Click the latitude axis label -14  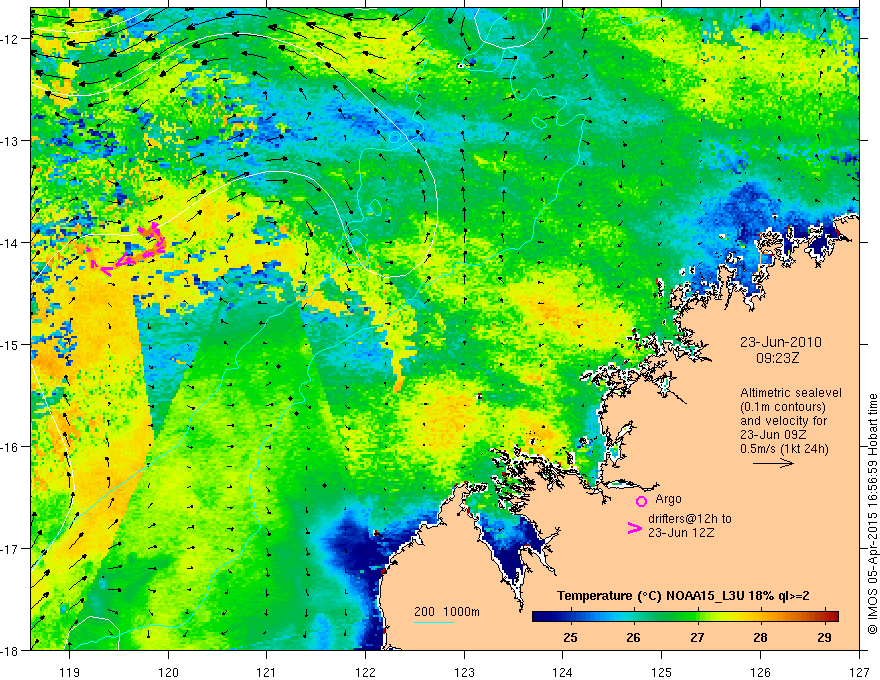11,243
